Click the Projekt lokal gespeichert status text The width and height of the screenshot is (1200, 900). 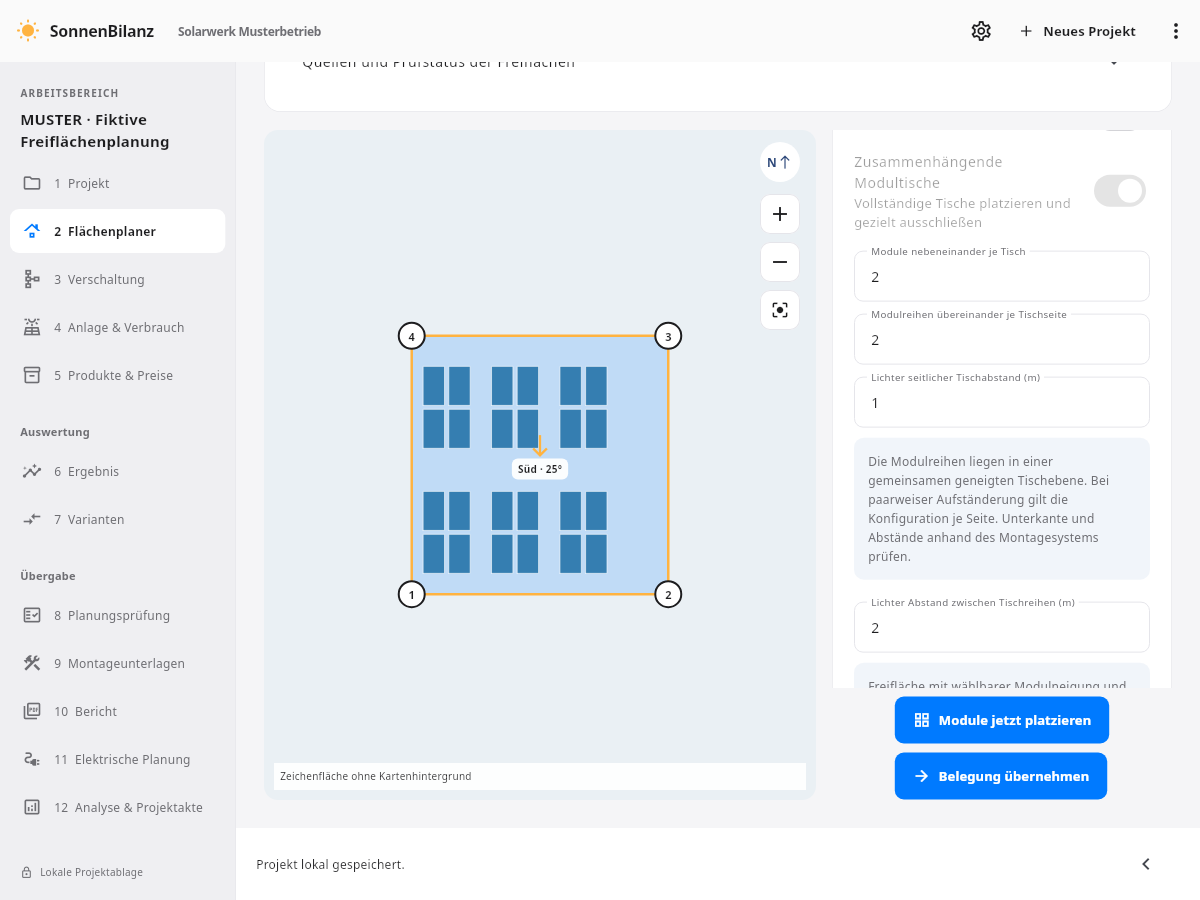(x=330, y=864)
